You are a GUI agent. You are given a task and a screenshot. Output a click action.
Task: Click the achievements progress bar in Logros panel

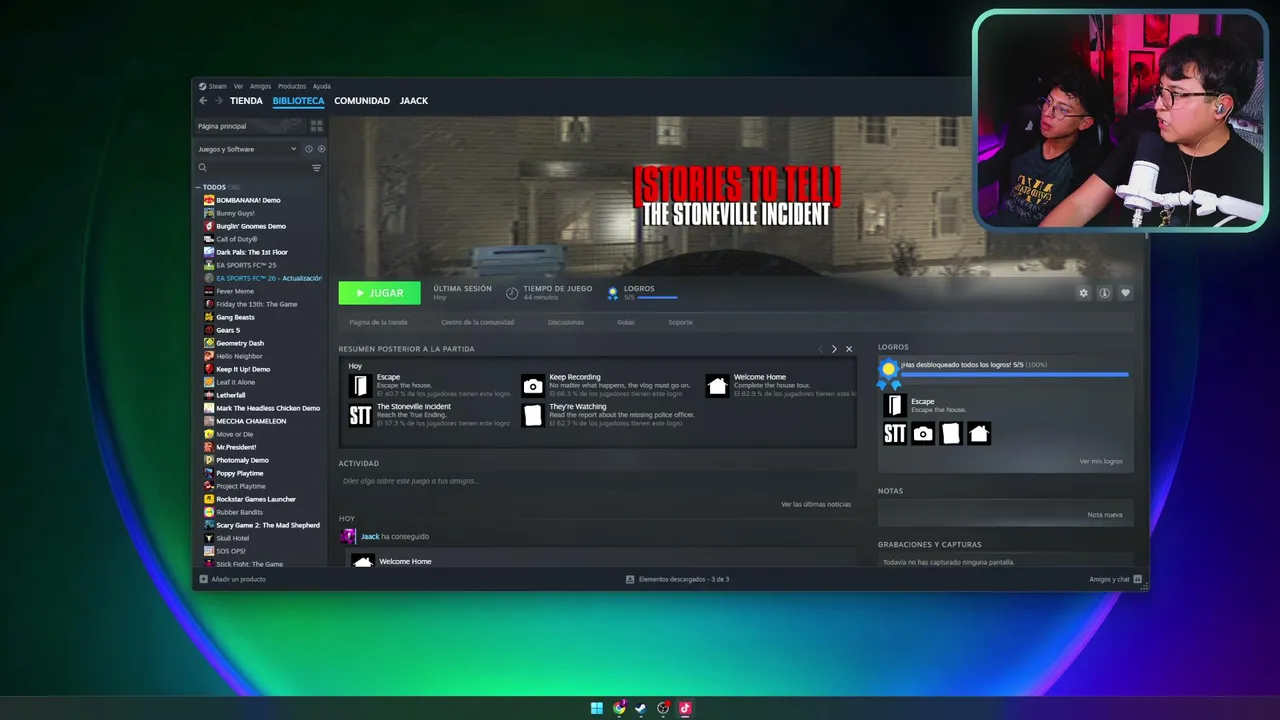tap(1014, 375)
